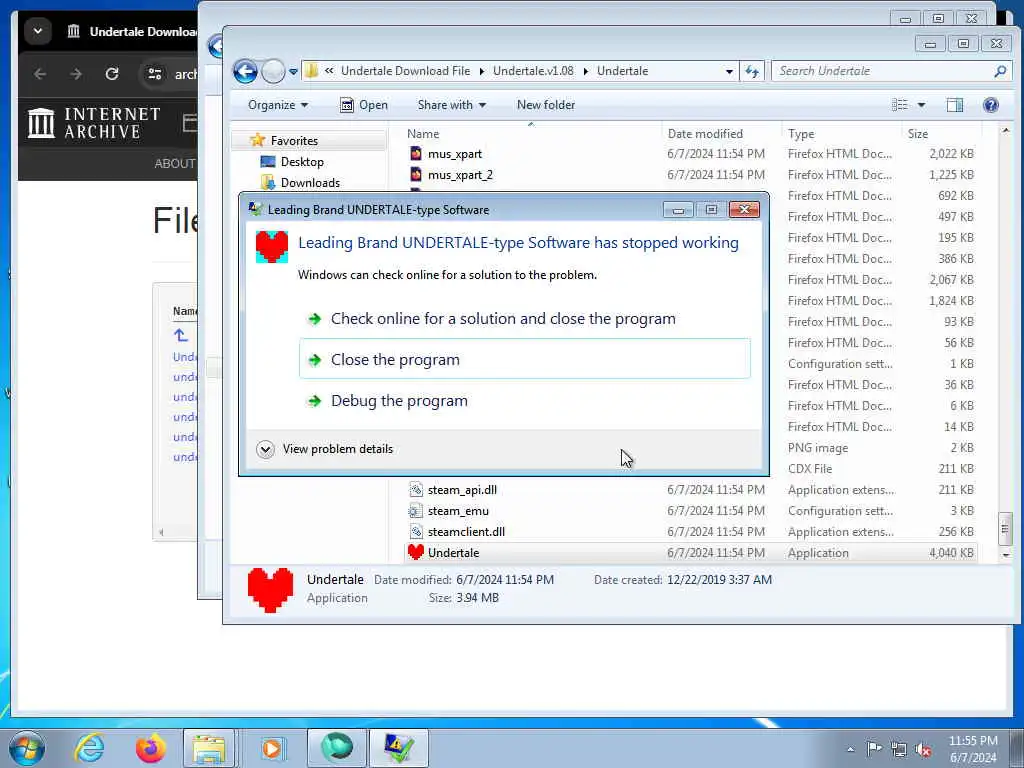Click Internet Archive logo

click(x=93, y=123)
